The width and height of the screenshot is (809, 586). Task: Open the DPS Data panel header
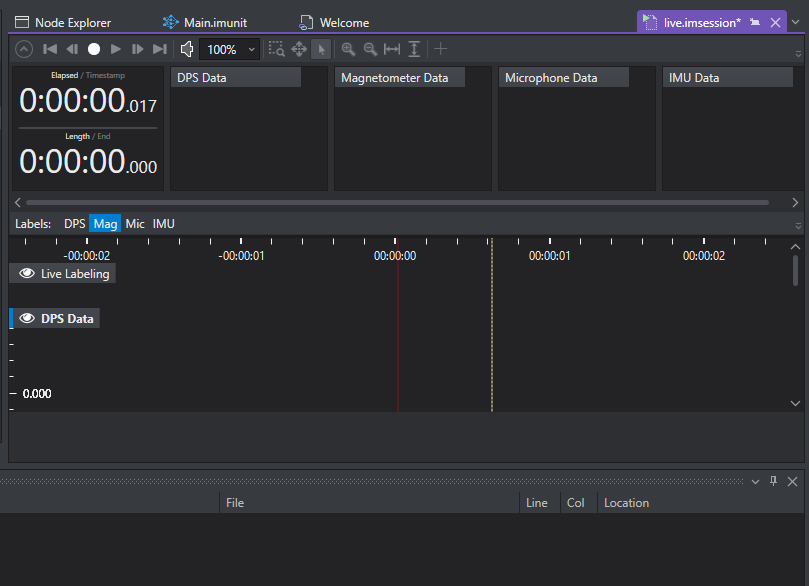coord(236,77)
